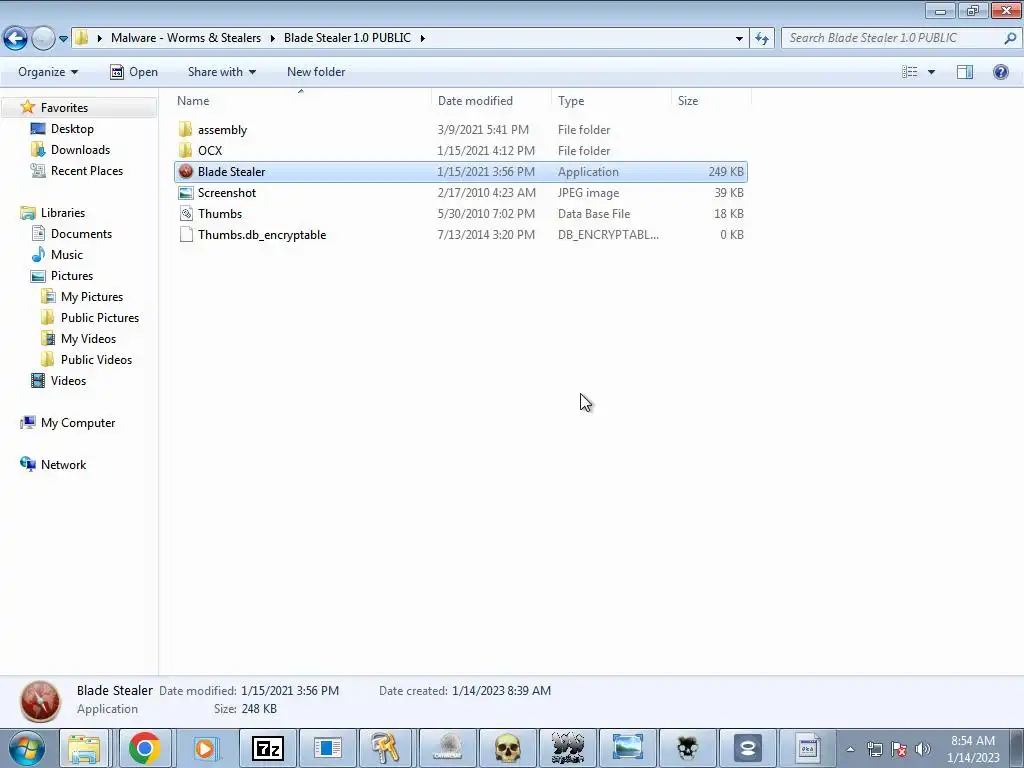Click the volume speaker tray icon
This screenshot has height=768, width=1024.
pos(923,749)
